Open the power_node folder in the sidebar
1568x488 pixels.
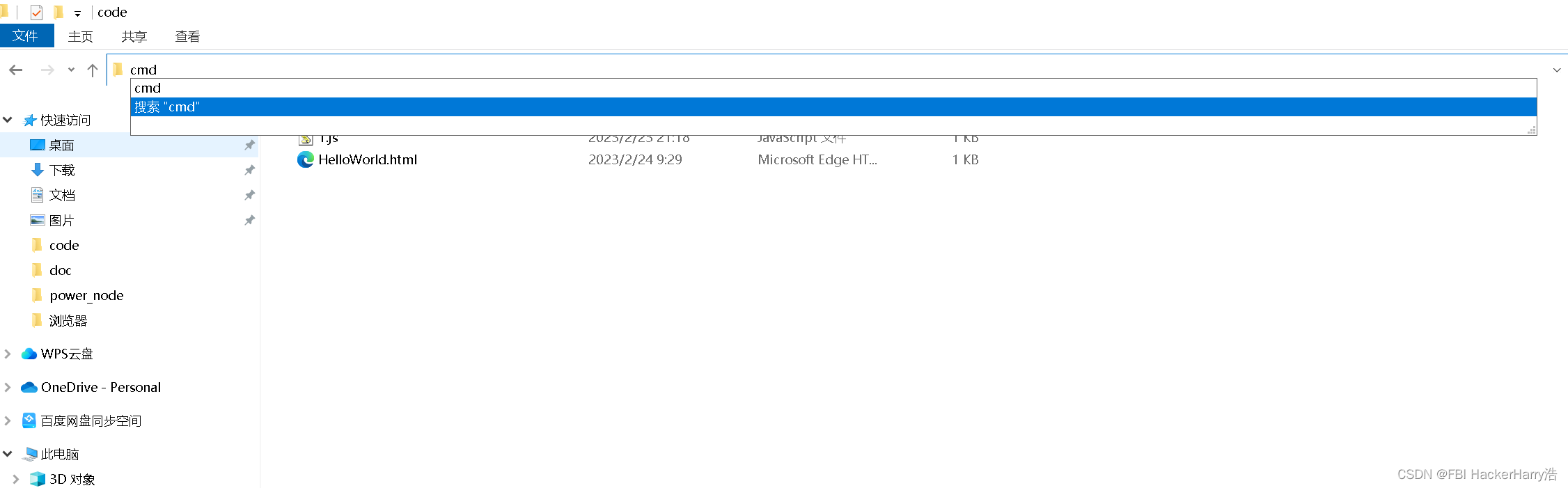click(x=86, y=295)
